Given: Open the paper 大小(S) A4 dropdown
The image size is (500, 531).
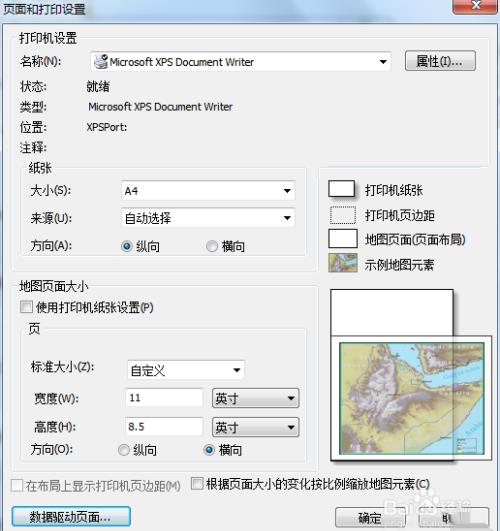Looking at the screenshot, I should [x=208, y=191].
